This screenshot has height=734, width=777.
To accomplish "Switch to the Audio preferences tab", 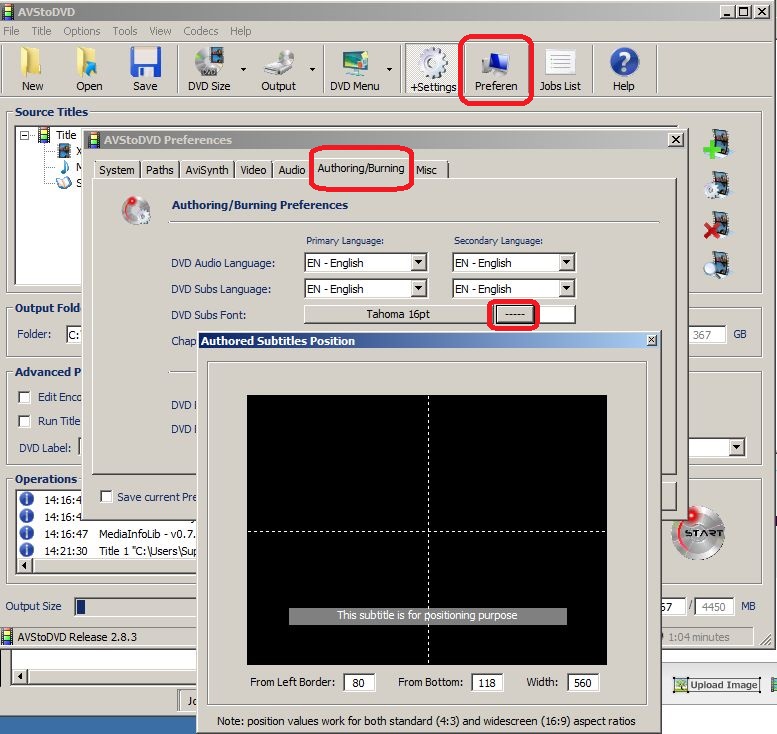I will 291,170.
